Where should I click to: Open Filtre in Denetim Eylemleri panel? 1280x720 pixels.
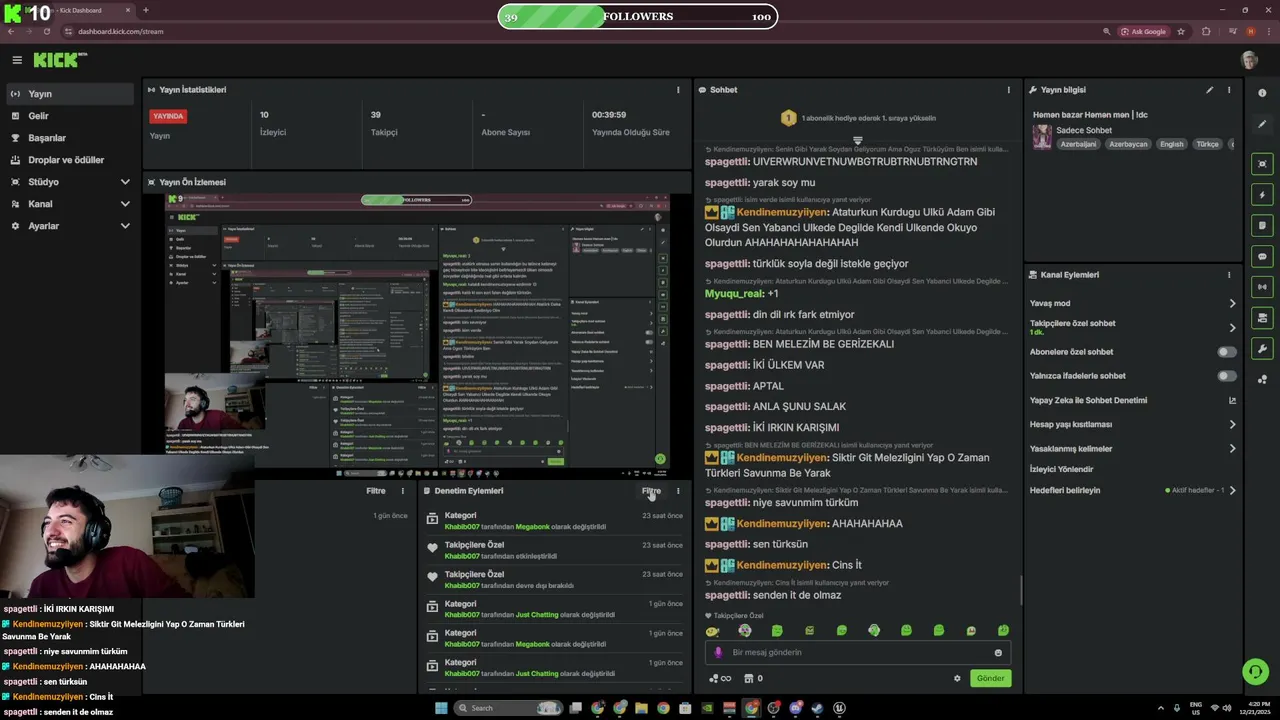[651, 491]
